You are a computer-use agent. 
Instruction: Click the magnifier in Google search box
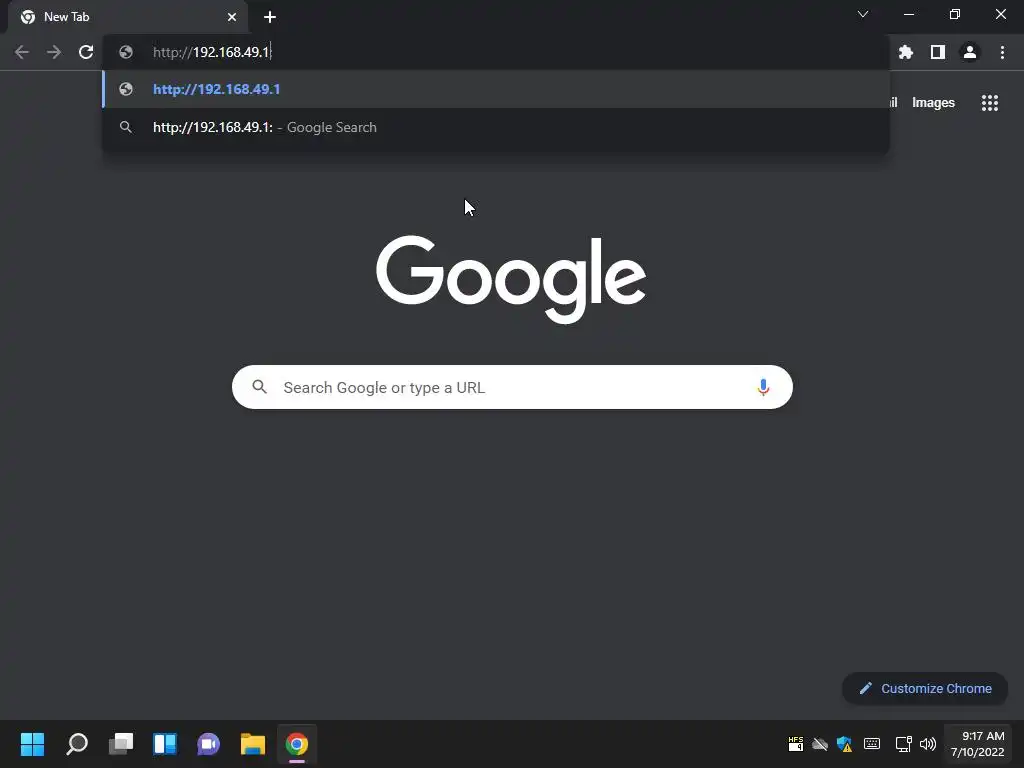(x=259, y=387)
